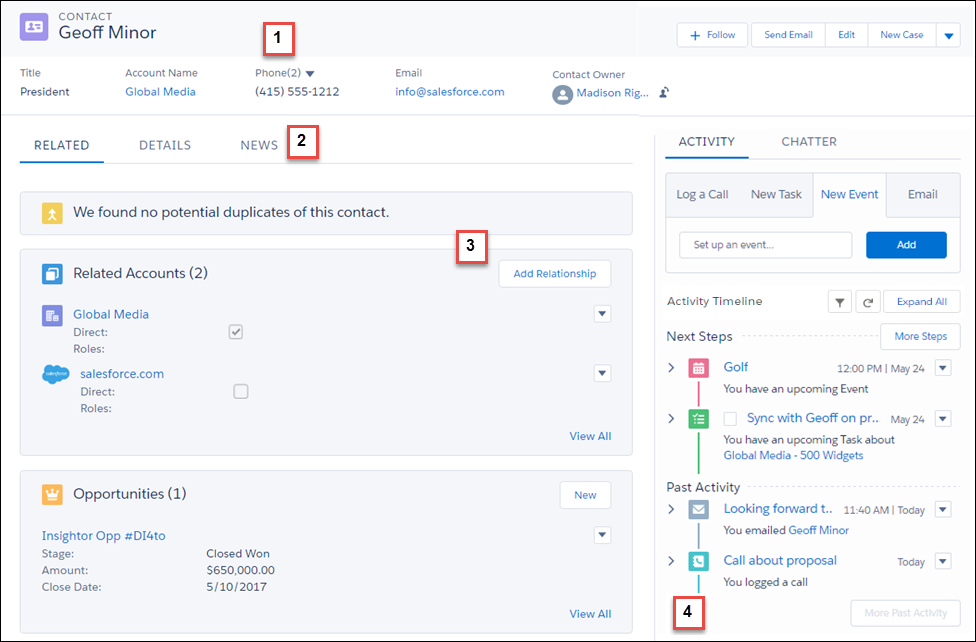This screenshot has height=642, width=976.
Task: Click the Golf event calendar icon
Action: click(x=698, y=368)
